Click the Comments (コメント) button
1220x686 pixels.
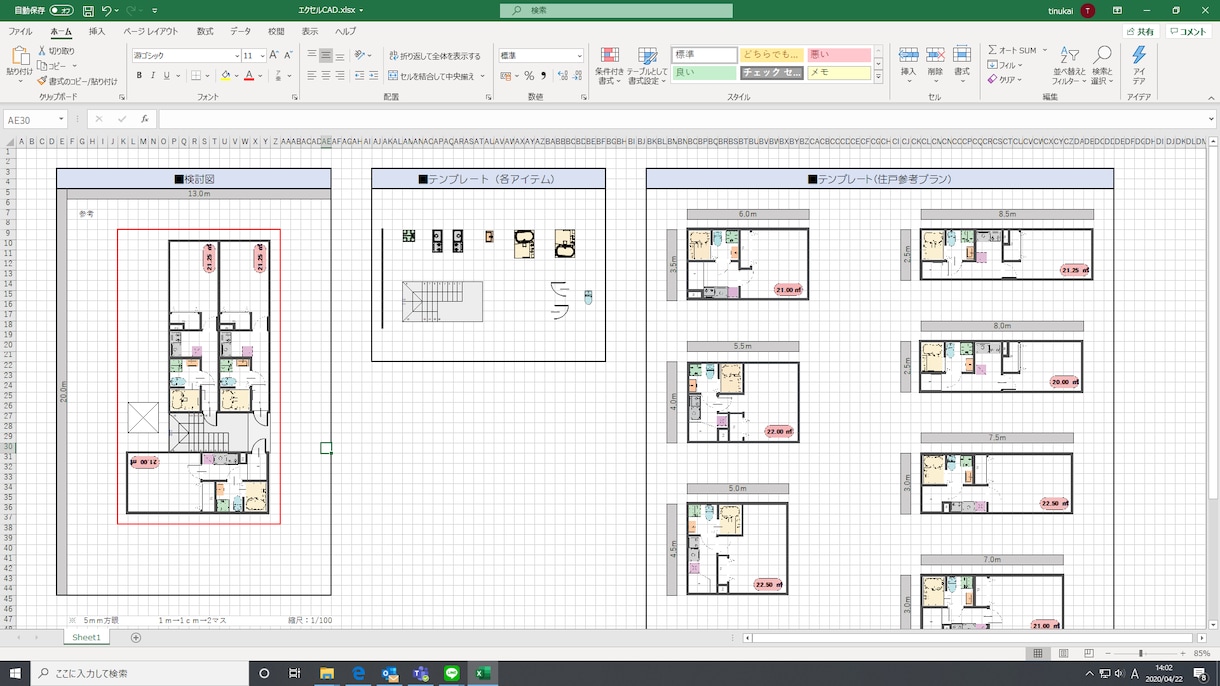click(1188, 32)
